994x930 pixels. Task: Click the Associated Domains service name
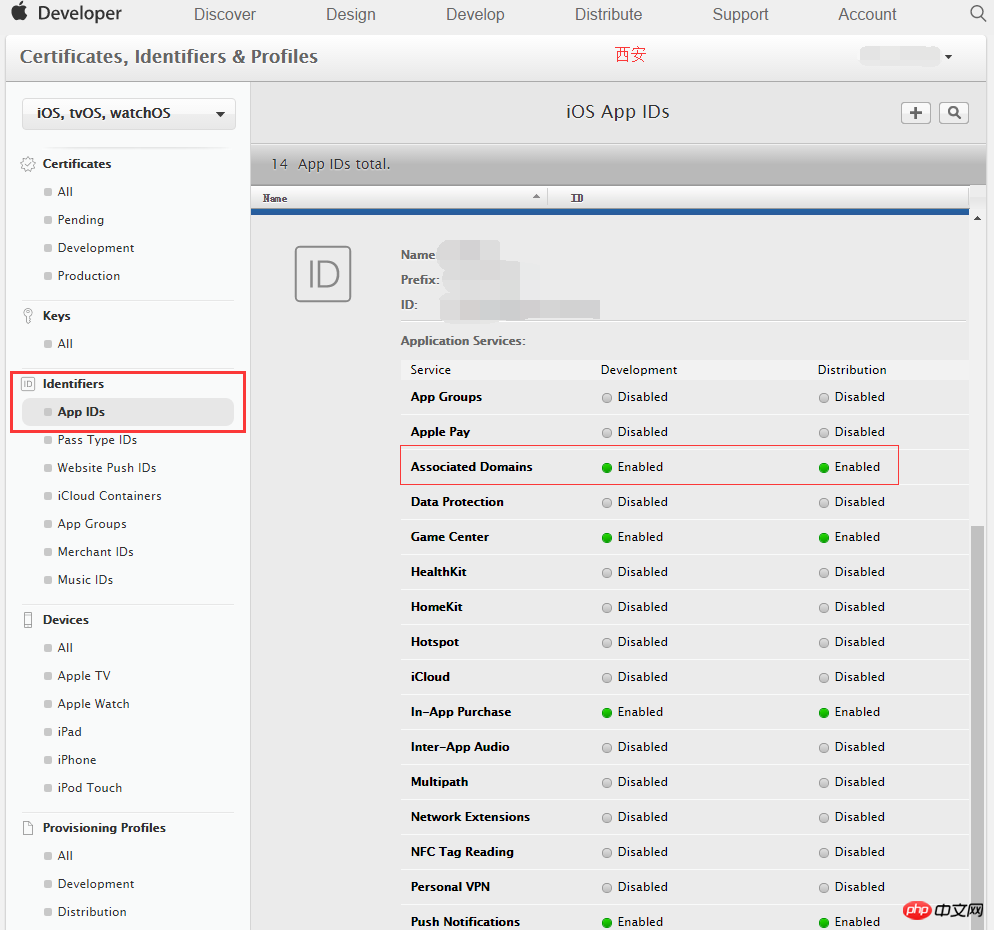click(x=471, y=467)
